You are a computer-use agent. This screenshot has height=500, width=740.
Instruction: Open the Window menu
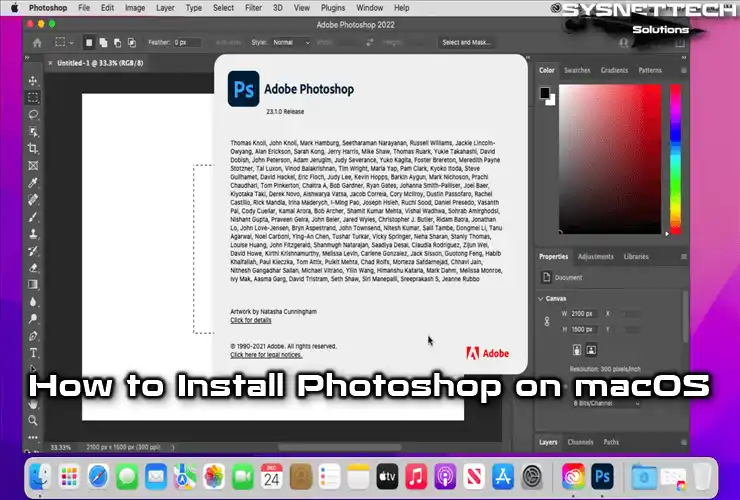370,8
